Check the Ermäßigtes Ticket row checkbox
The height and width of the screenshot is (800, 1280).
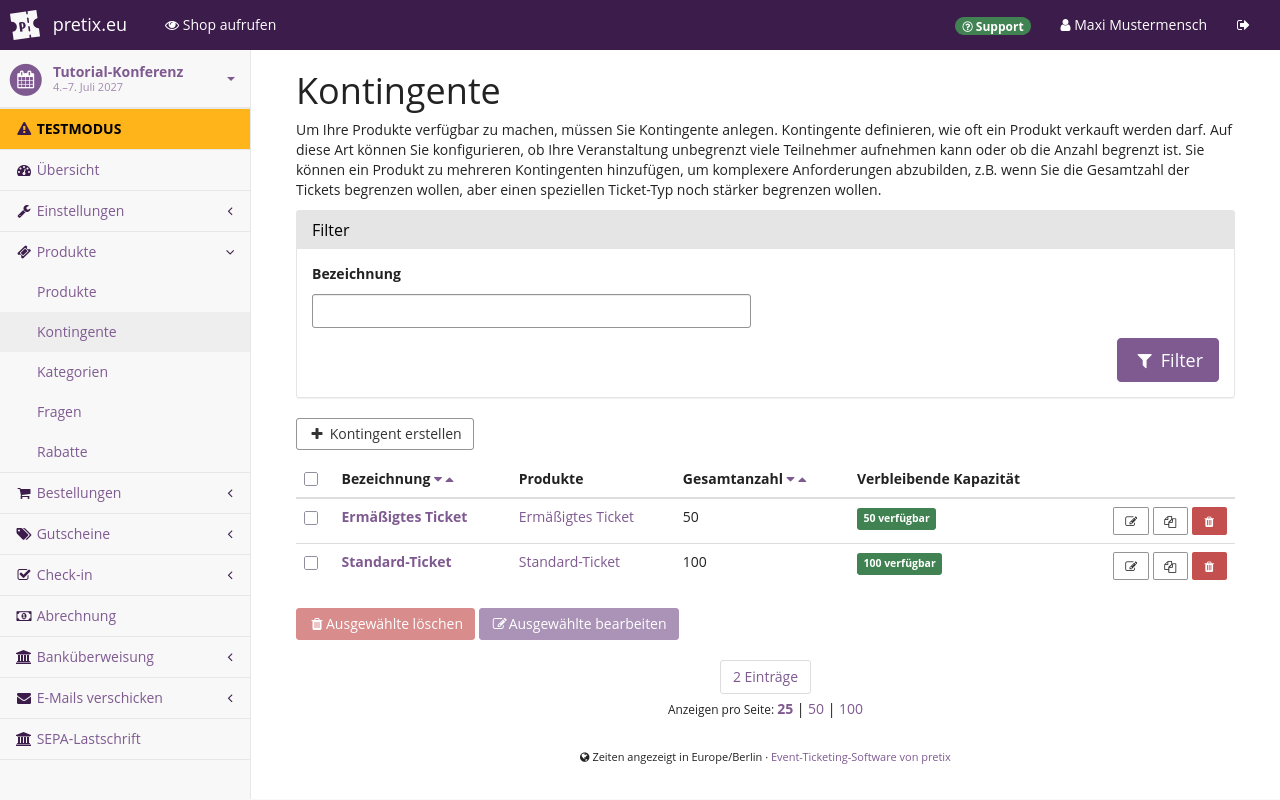311,518
